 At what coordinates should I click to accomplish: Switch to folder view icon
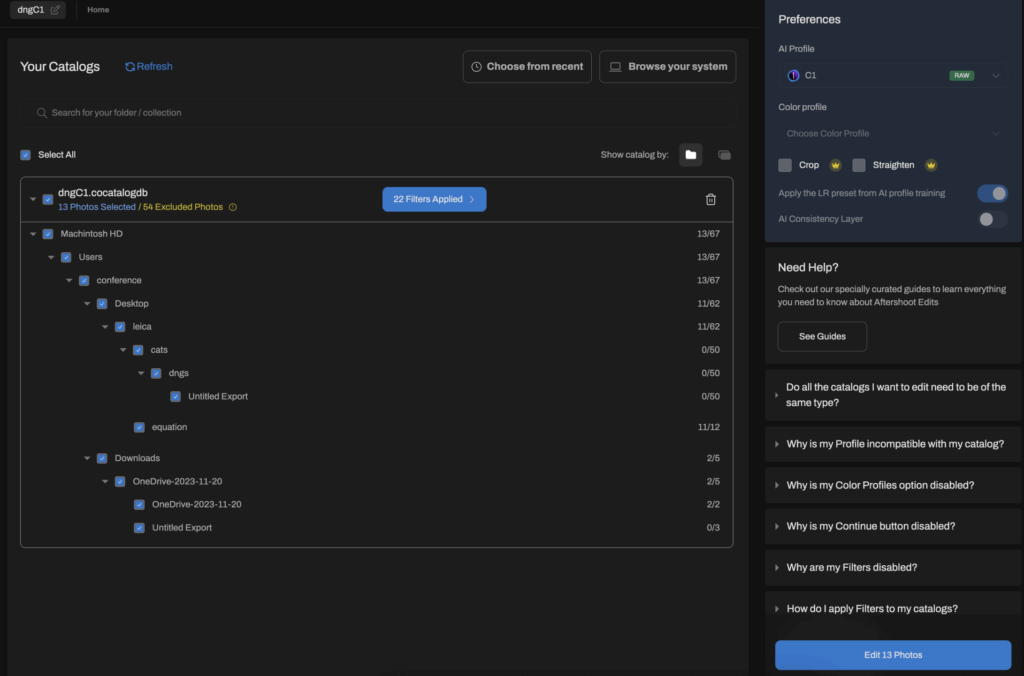[690, 155]
